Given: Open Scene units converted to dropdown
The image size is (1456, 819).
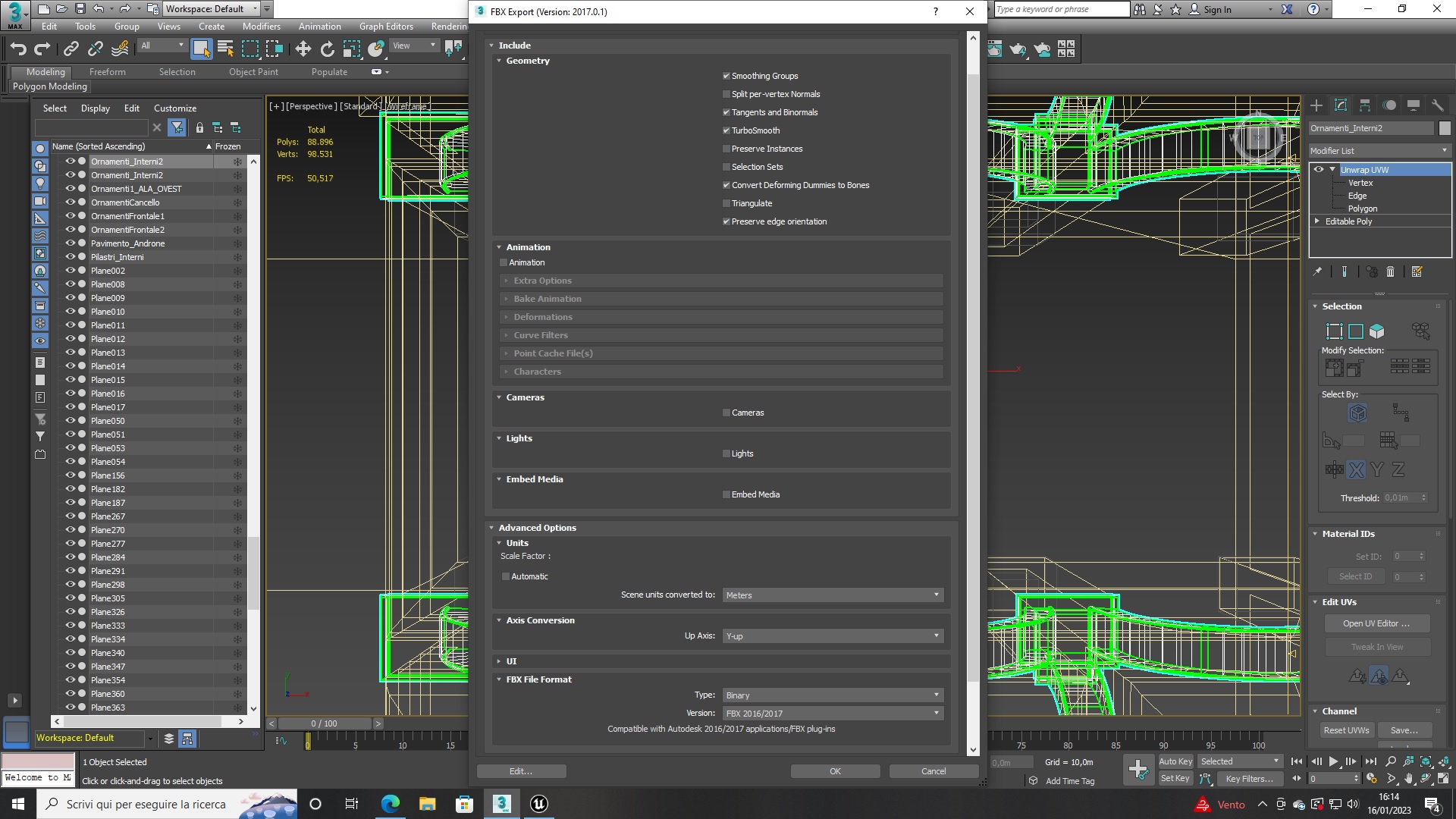Looking at the screenshot, I should tap(833, 595).
